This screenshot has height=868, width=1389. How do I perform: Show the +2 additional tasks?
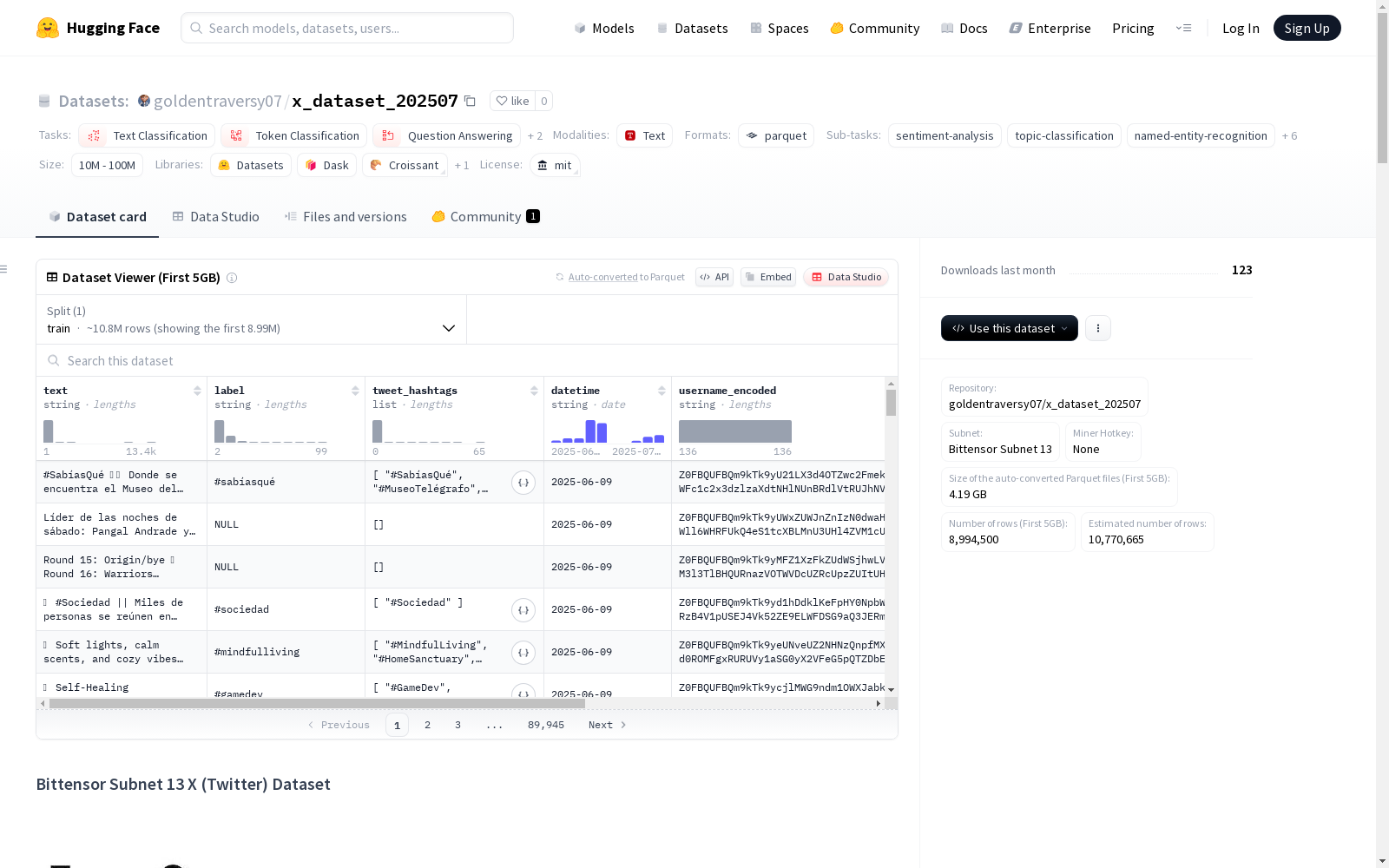click(x=535, y=136)
